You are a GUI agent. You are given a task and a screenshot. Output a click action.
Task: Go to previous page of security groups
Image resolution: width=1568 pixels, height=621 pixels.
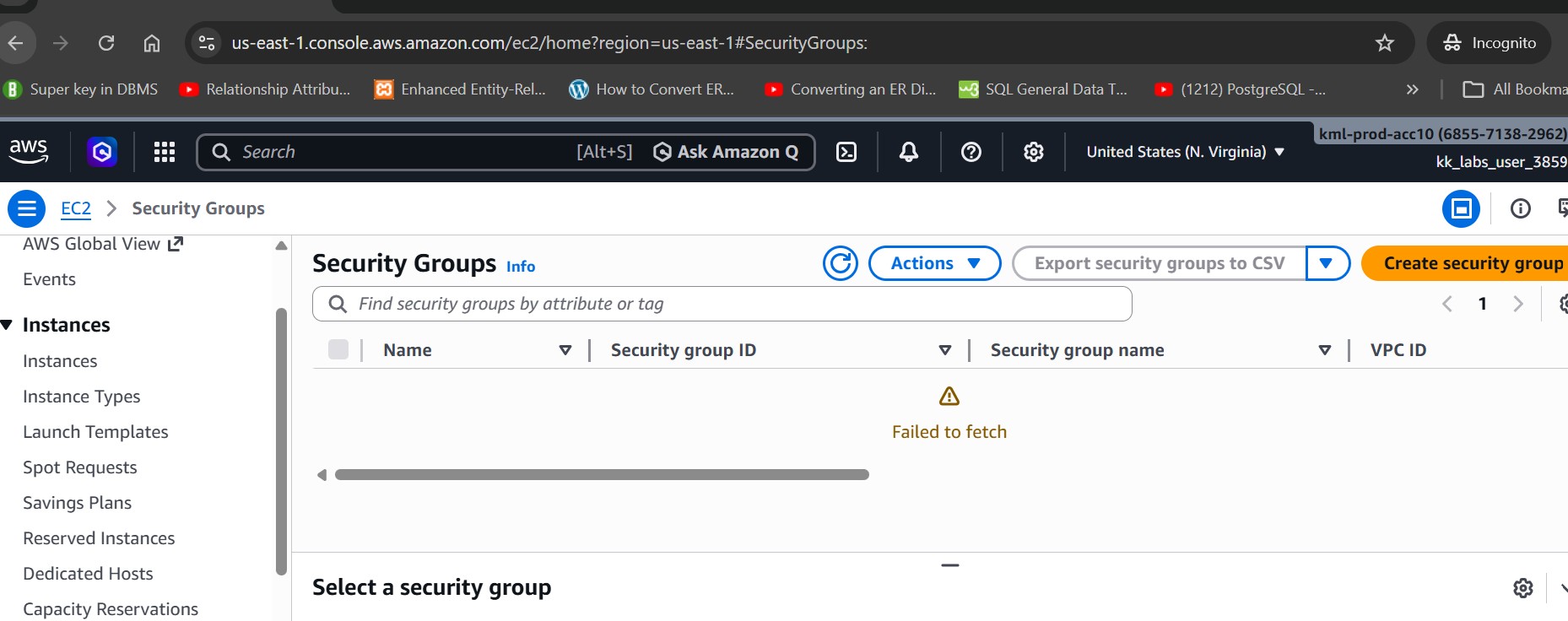pos(1447,304)
